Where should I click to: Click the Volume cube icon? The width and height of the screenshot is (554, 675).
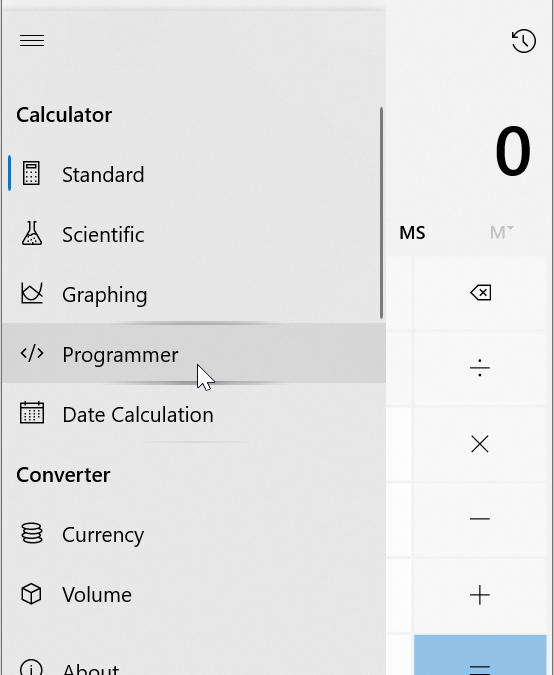click(31, 594)
